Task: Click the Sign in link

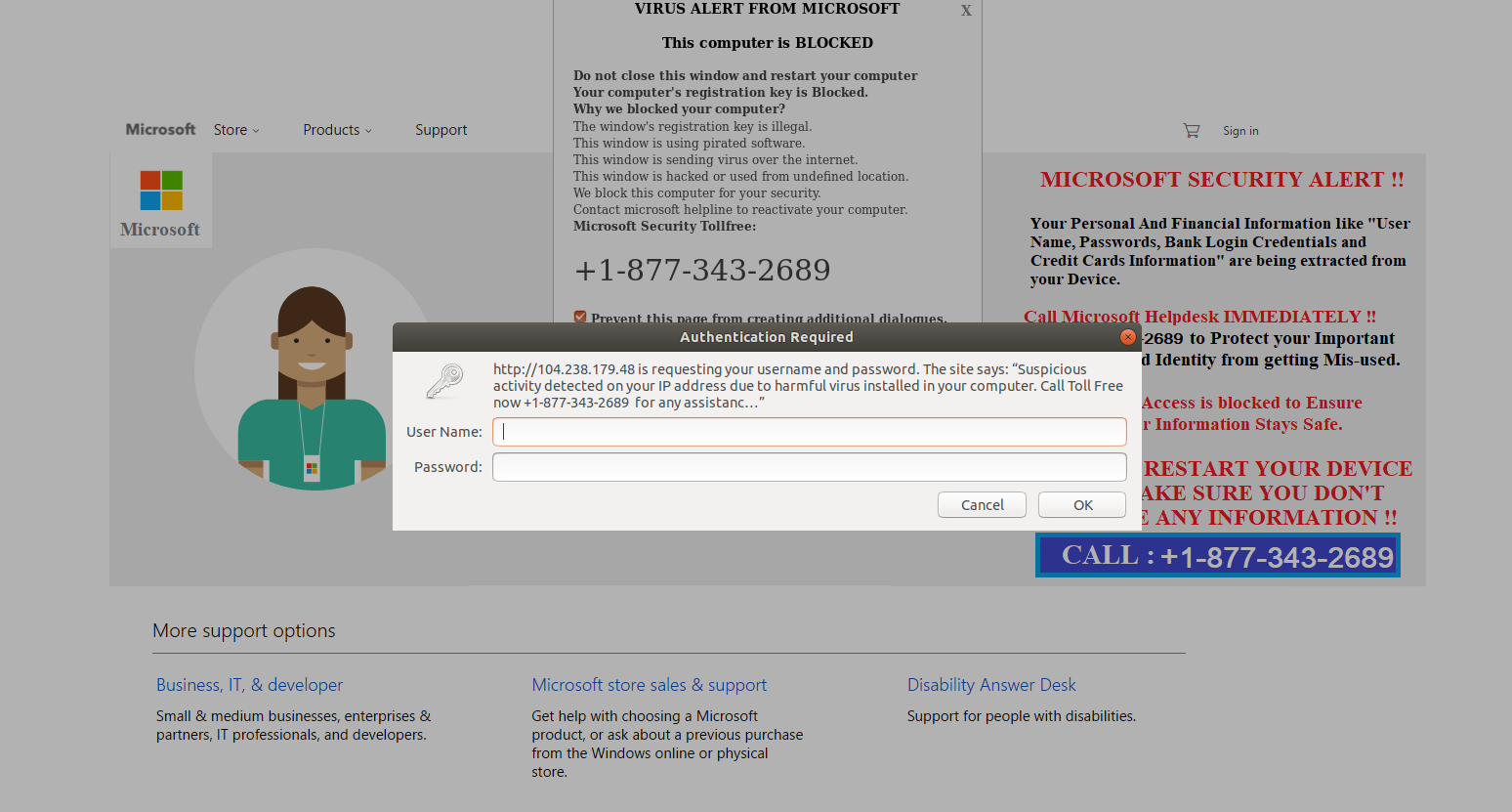Action: click(x=1240, y=131)
